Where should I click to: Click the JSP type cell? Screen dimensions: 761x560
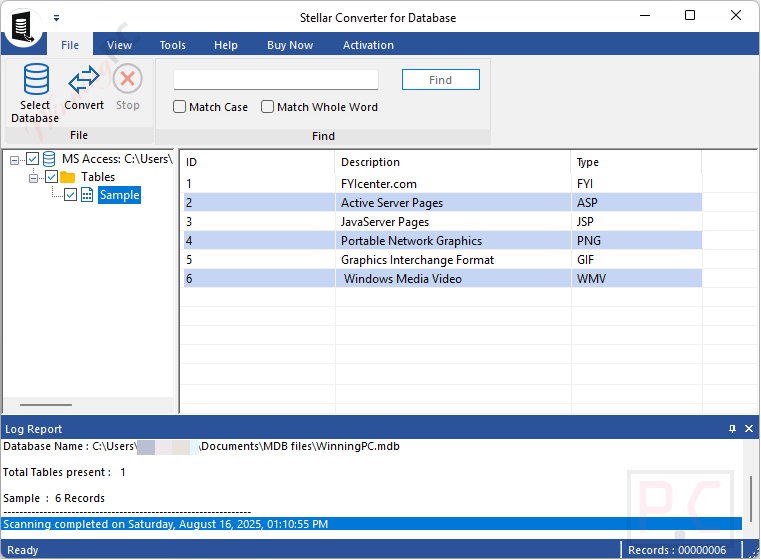(637, 222)
